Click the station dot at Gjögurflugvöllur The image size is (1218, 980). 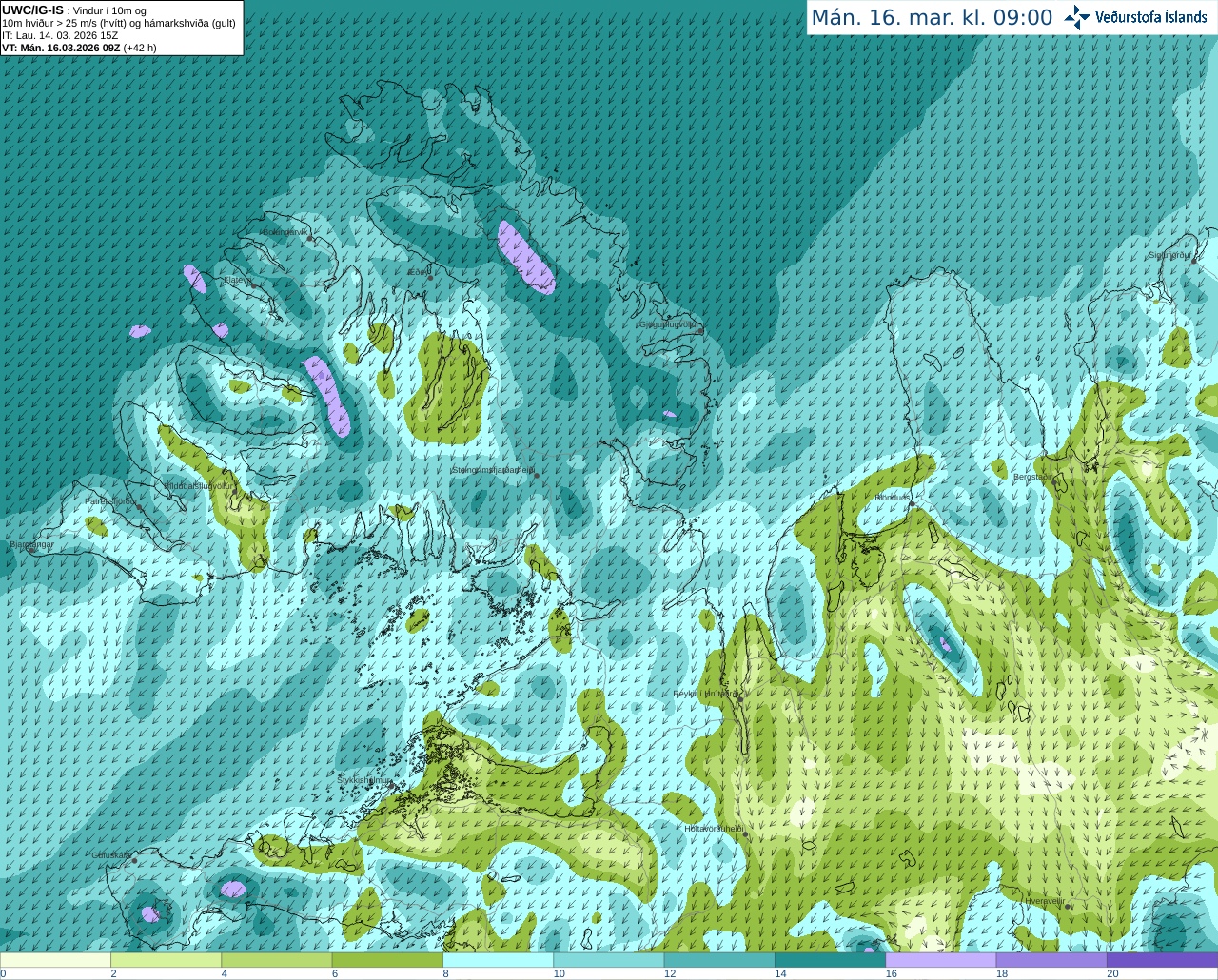700,330
